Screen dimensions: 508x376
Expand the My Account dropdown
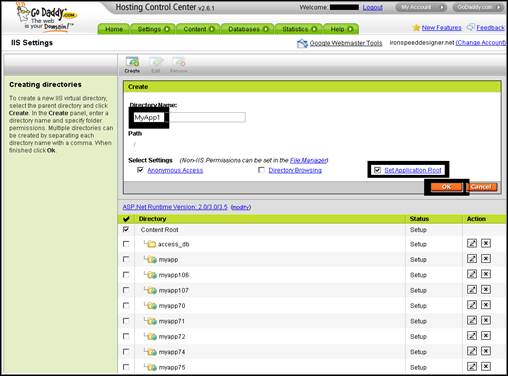421,7
